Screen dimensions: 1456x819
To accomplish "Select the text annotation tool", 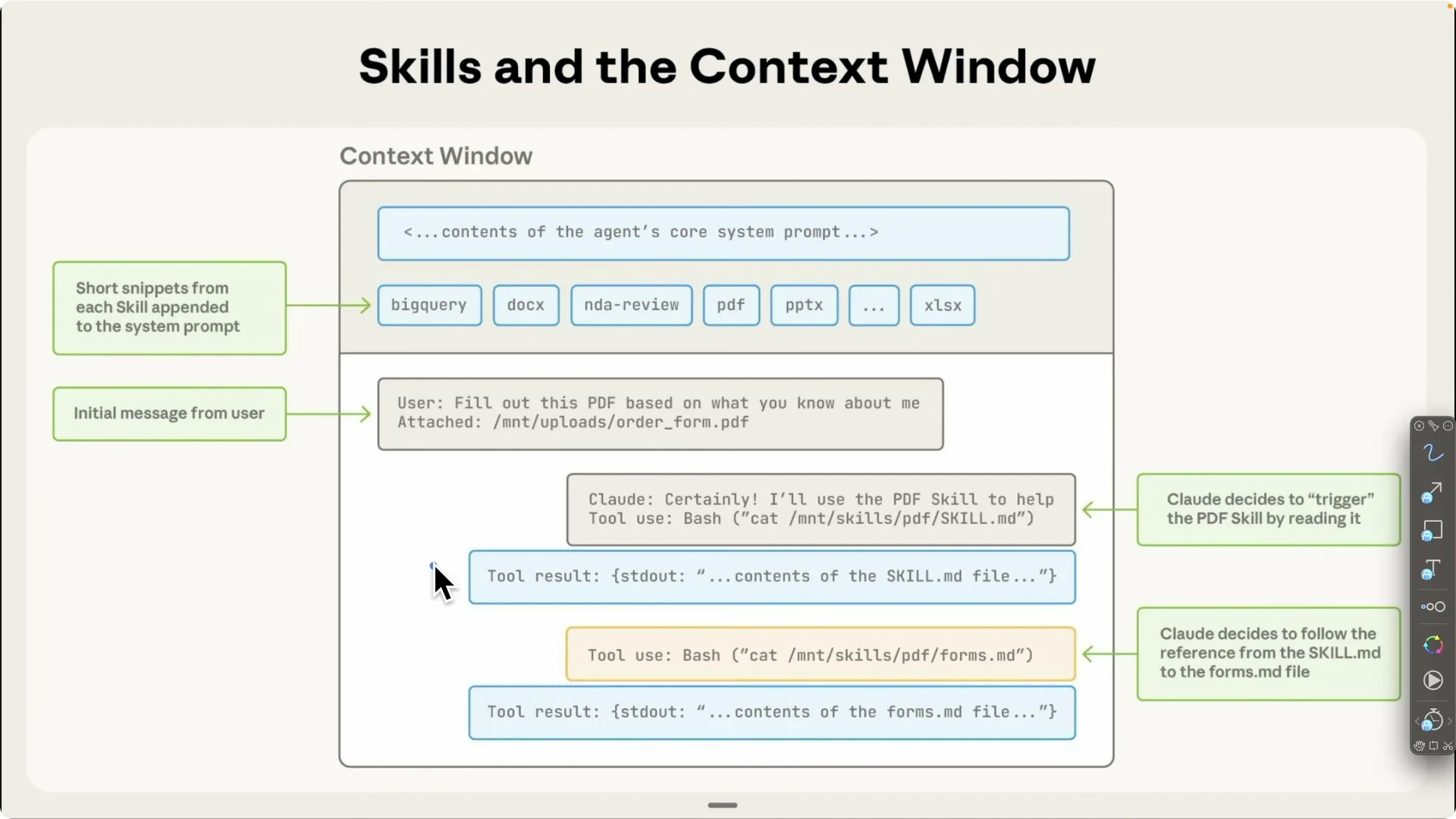I will click(x=1432, y=570).
